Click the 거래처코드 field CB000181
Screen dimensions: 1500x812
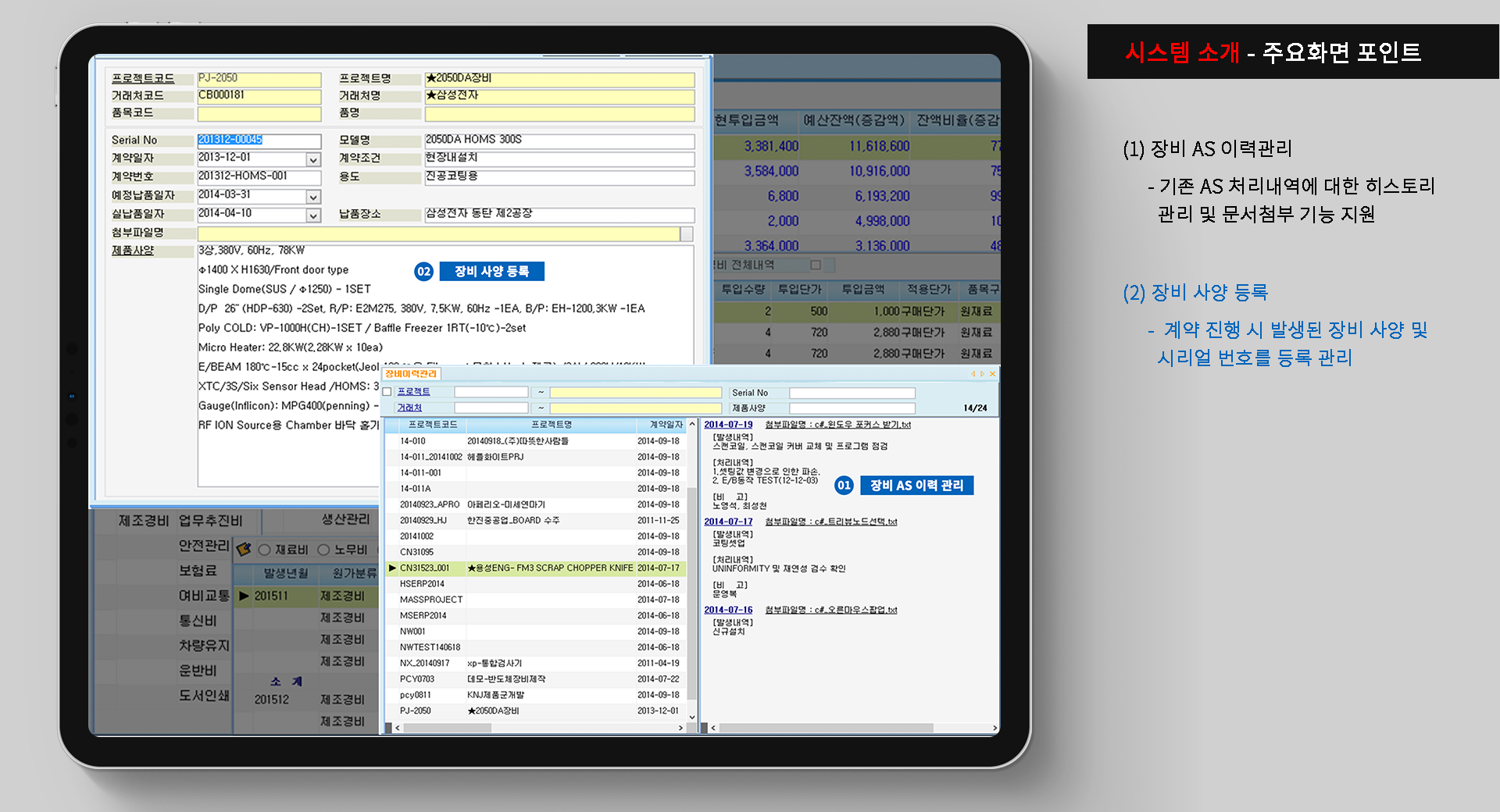[259, 96]
